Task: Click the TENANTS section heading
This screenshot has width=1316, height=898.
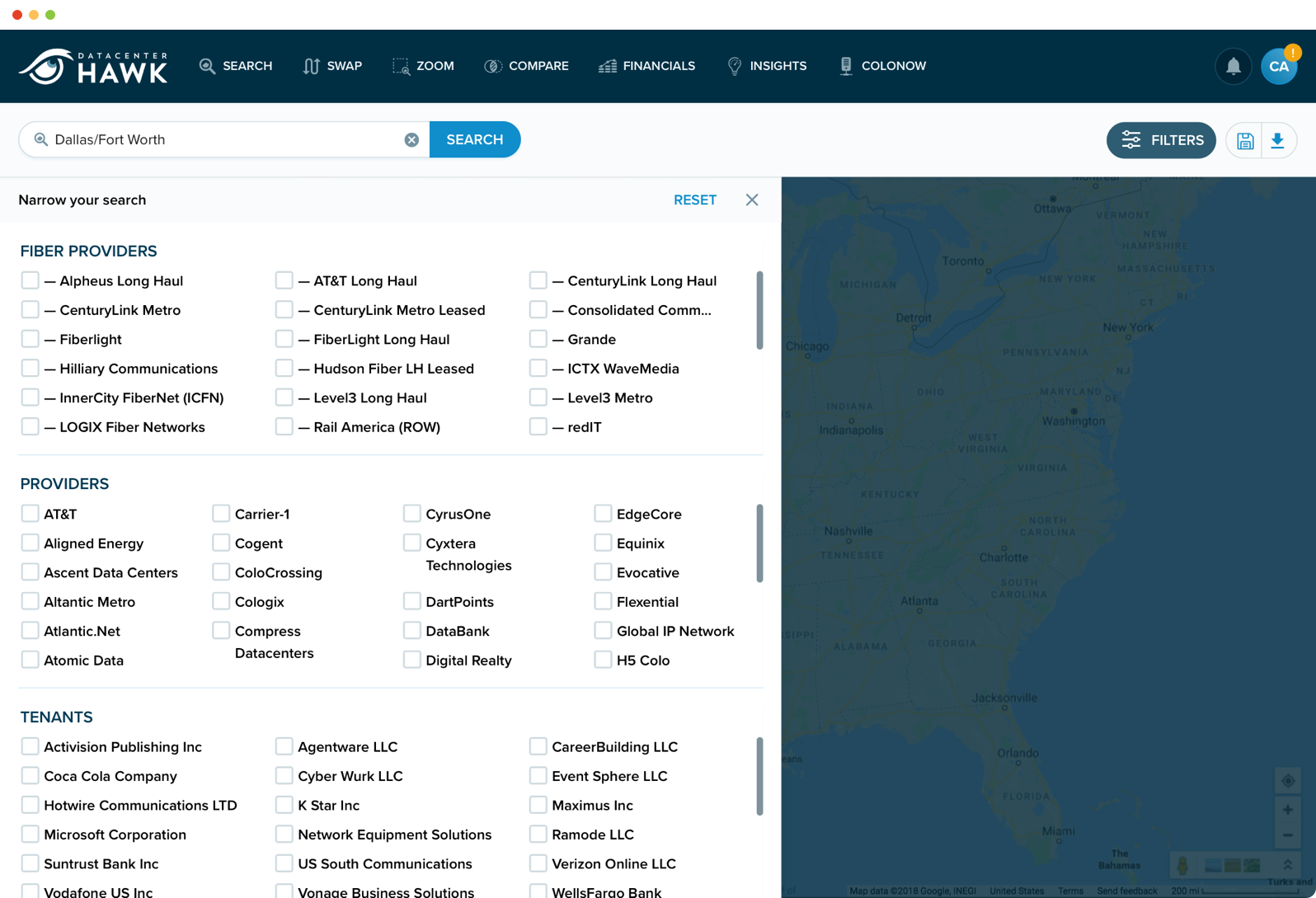Action: (56, 717)
